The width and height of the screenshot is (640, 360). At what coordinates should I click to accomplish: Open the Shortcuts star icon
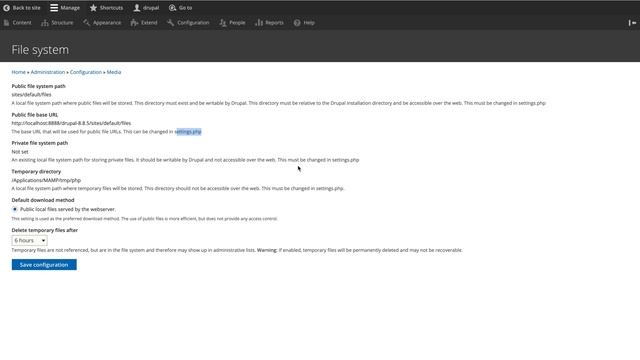click(x=93, y=8)
